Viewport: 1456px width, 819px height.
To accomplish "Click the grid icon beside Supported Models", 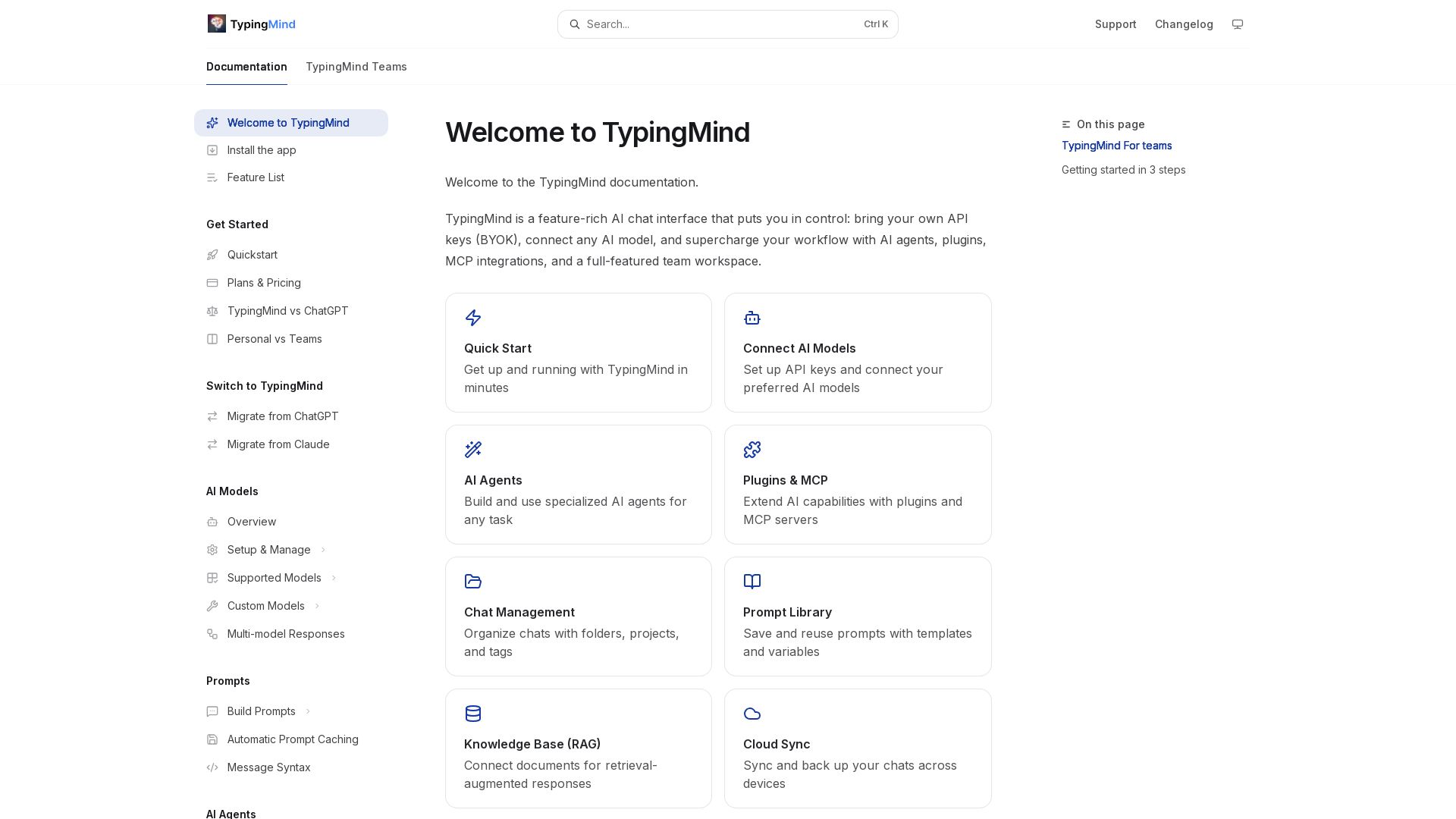I will pyautogui.click(x=212, y=578).
